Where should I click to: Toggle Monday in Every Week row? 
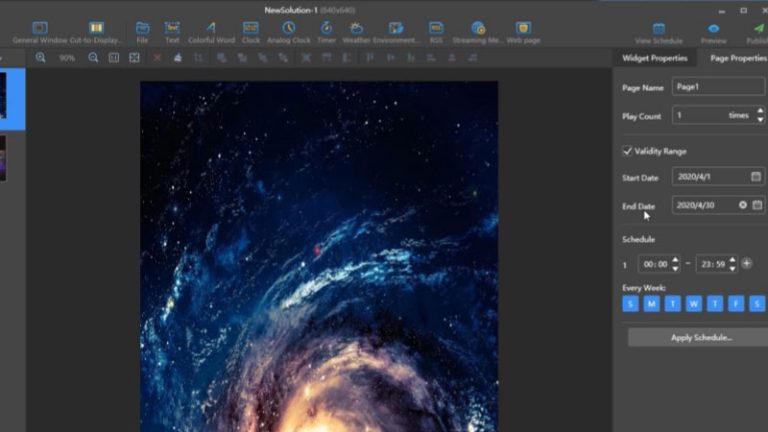pos(651,304)
